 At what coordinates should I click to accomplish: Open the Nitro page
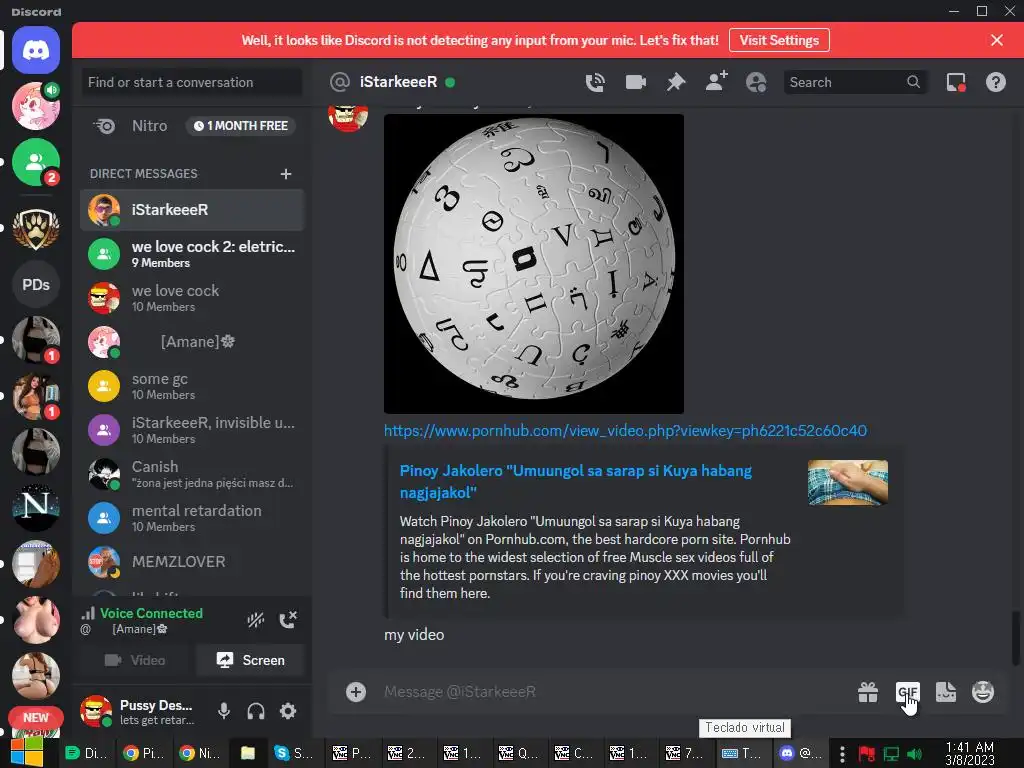tap(192, 125)
